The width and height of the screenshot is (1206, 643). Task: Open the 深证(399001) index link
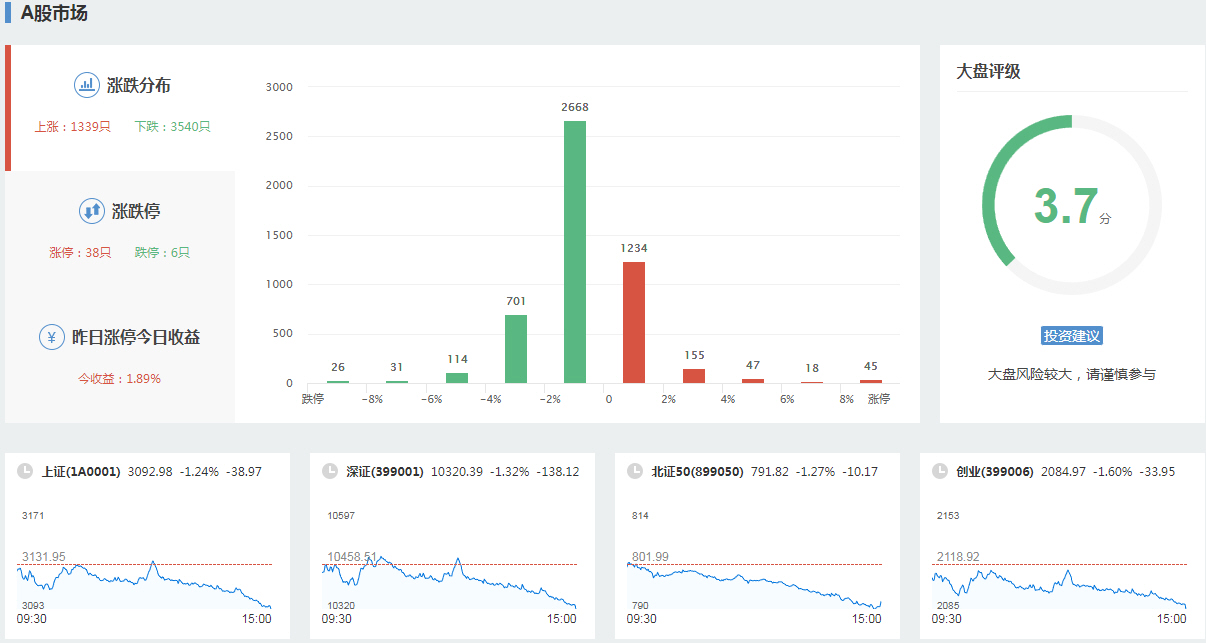pyautogui.click(x=385, y=471)
